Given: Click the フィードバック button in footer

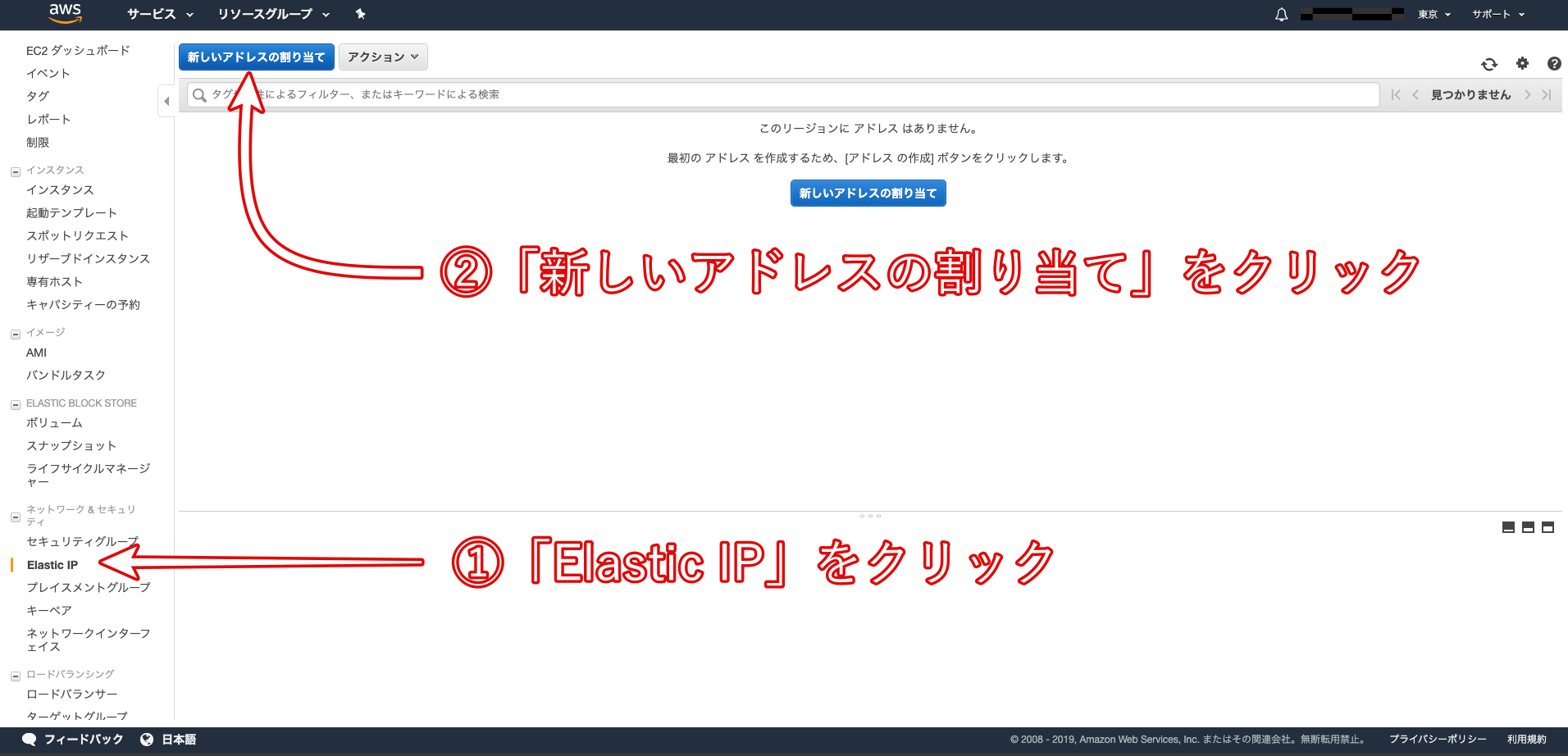Looking at the screenshot, I should [x=73, y=739].
